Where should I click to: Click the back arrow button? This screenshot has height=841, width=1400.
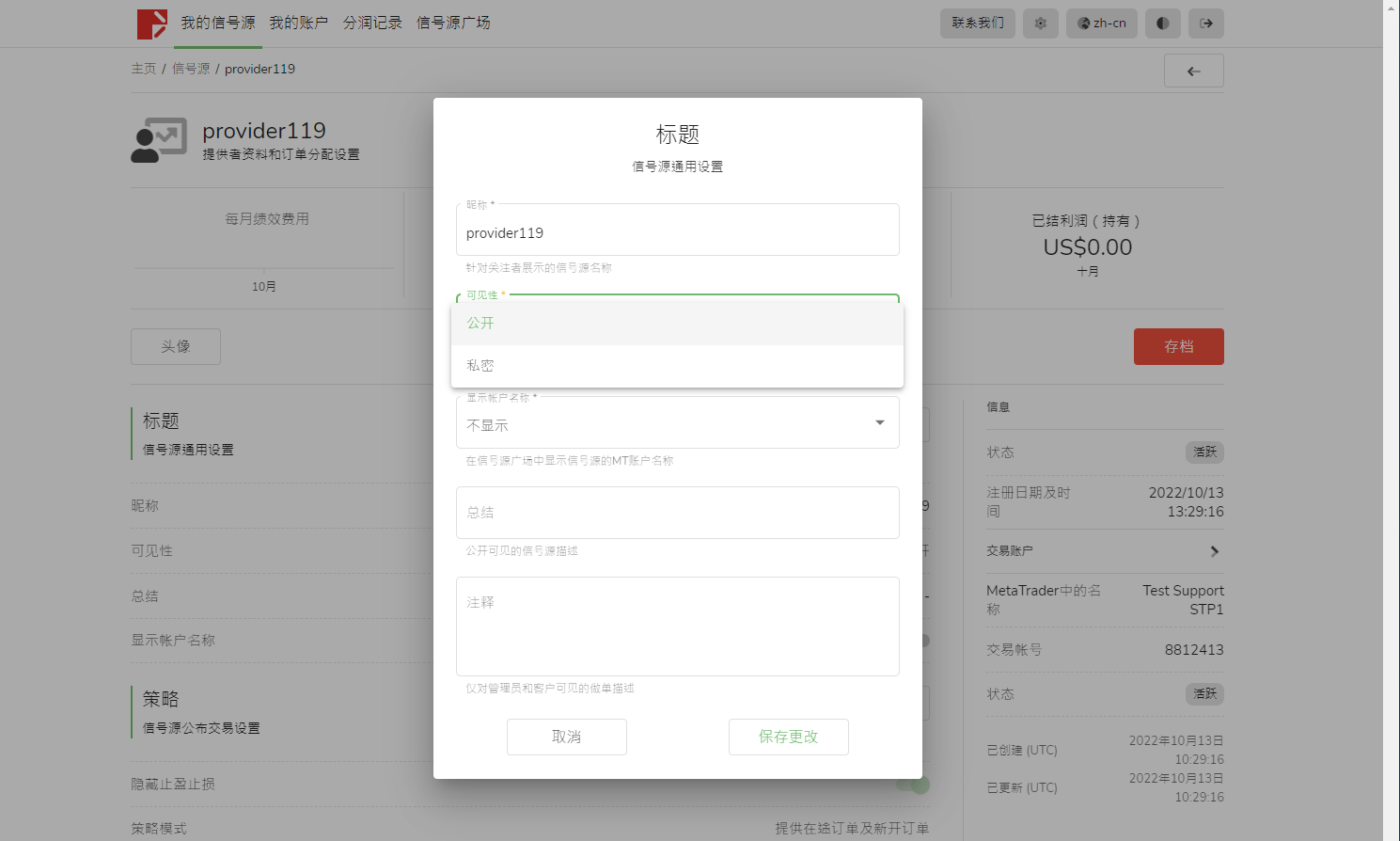(1193, 71)
